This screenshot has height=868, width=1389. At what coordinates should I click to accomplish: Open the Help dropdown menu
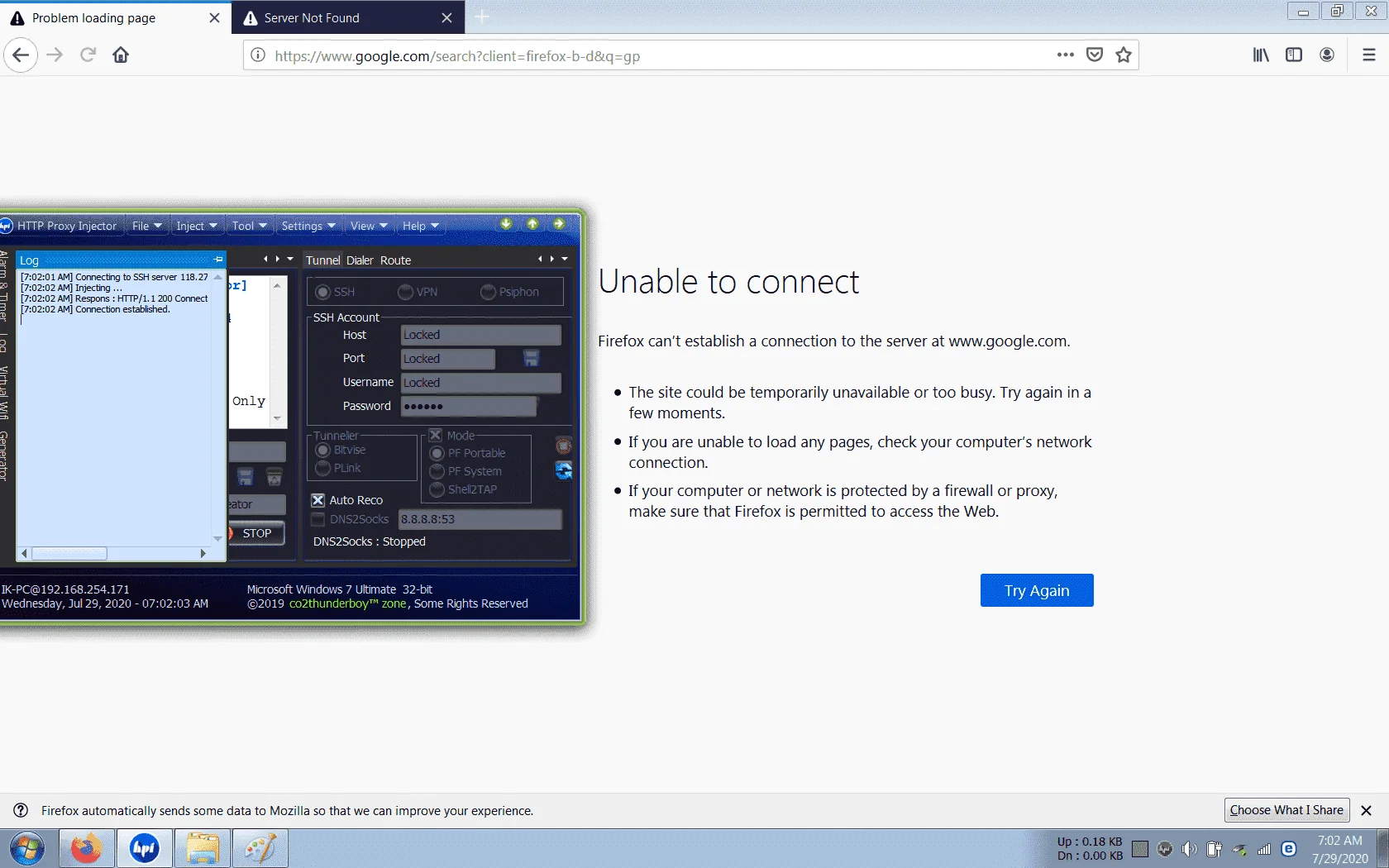pos(420,226)
